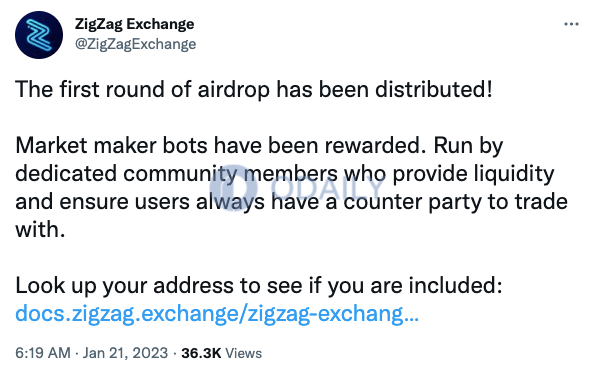Screen dimensions: 596x377
Task: Open the @ZigZagExchange handle link
Action: point(135,44)
